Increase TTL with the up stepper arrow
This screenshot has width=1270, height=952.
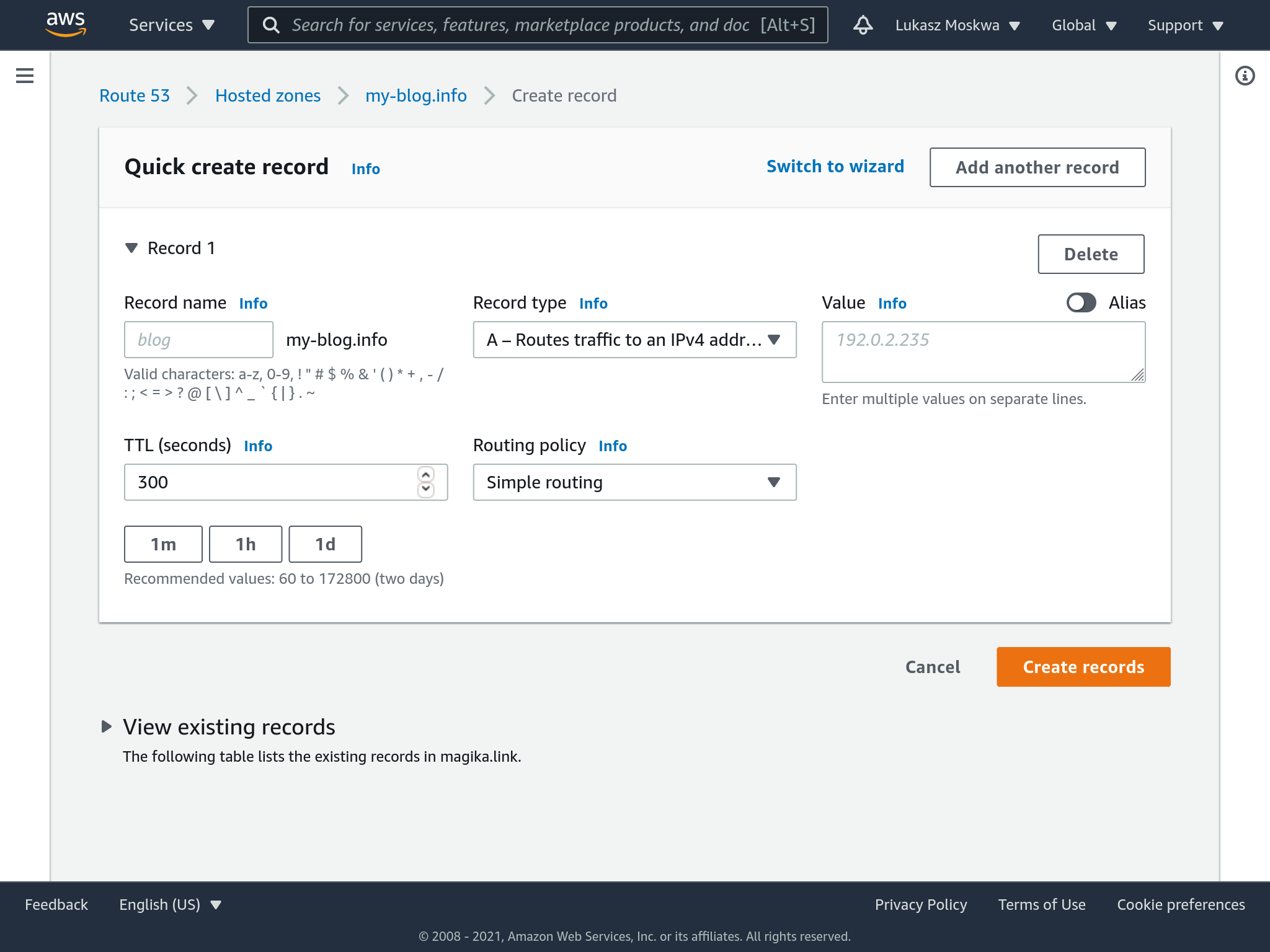click(426, 475)
